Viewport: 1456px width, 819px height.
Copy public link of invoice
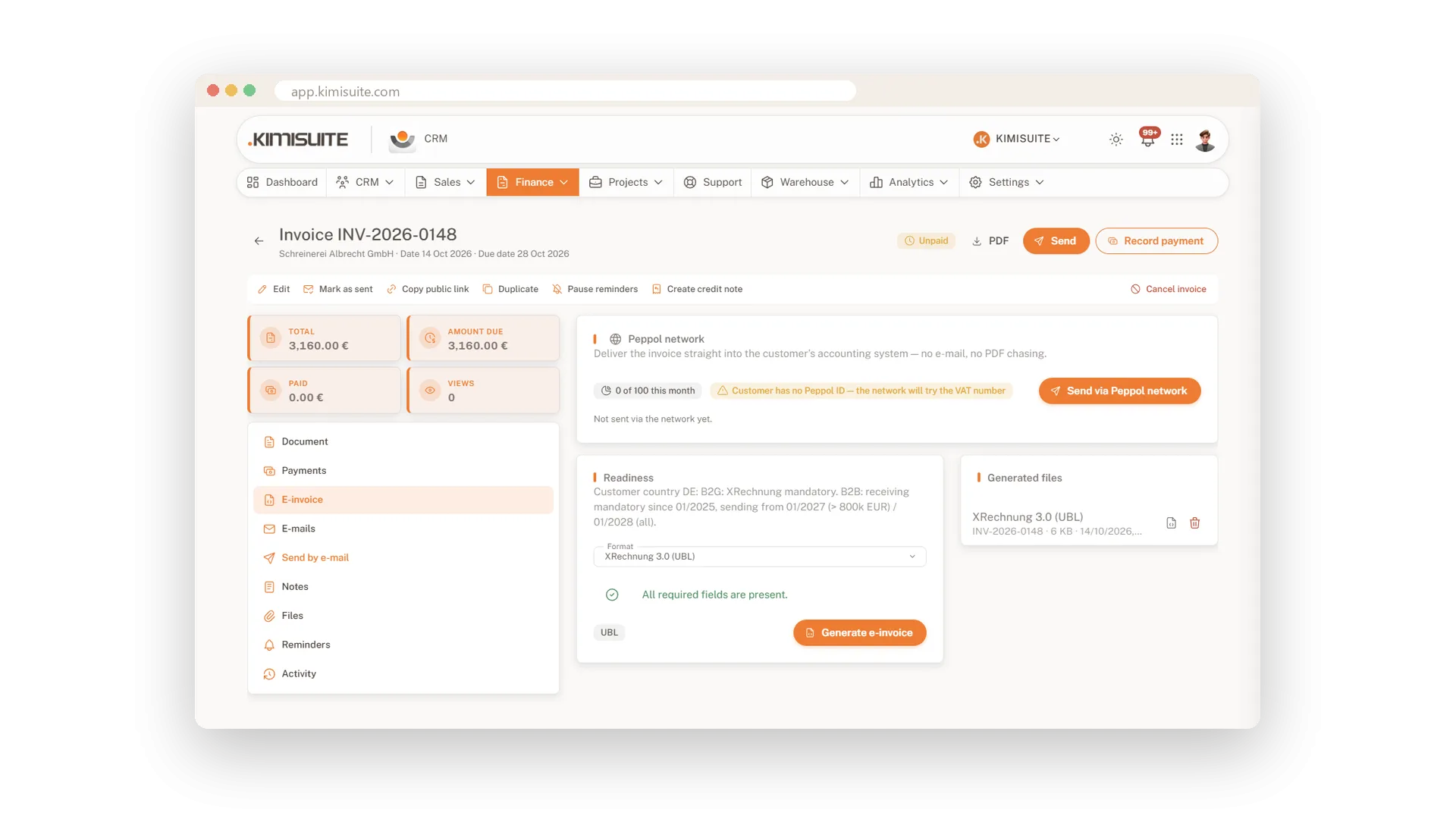point(428,289)
